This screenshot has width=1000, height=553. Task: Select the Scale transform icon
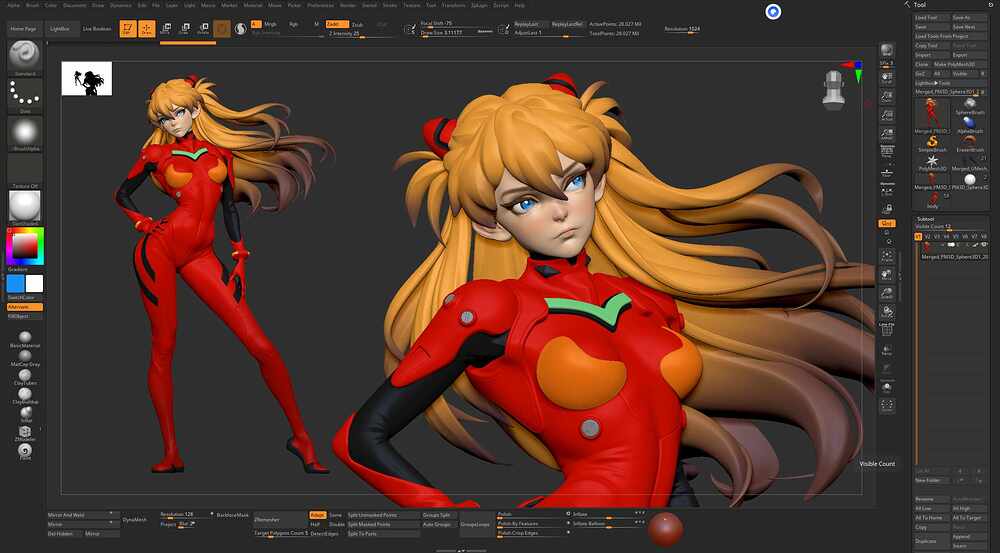pyautogui.click(x=185, y=29)
